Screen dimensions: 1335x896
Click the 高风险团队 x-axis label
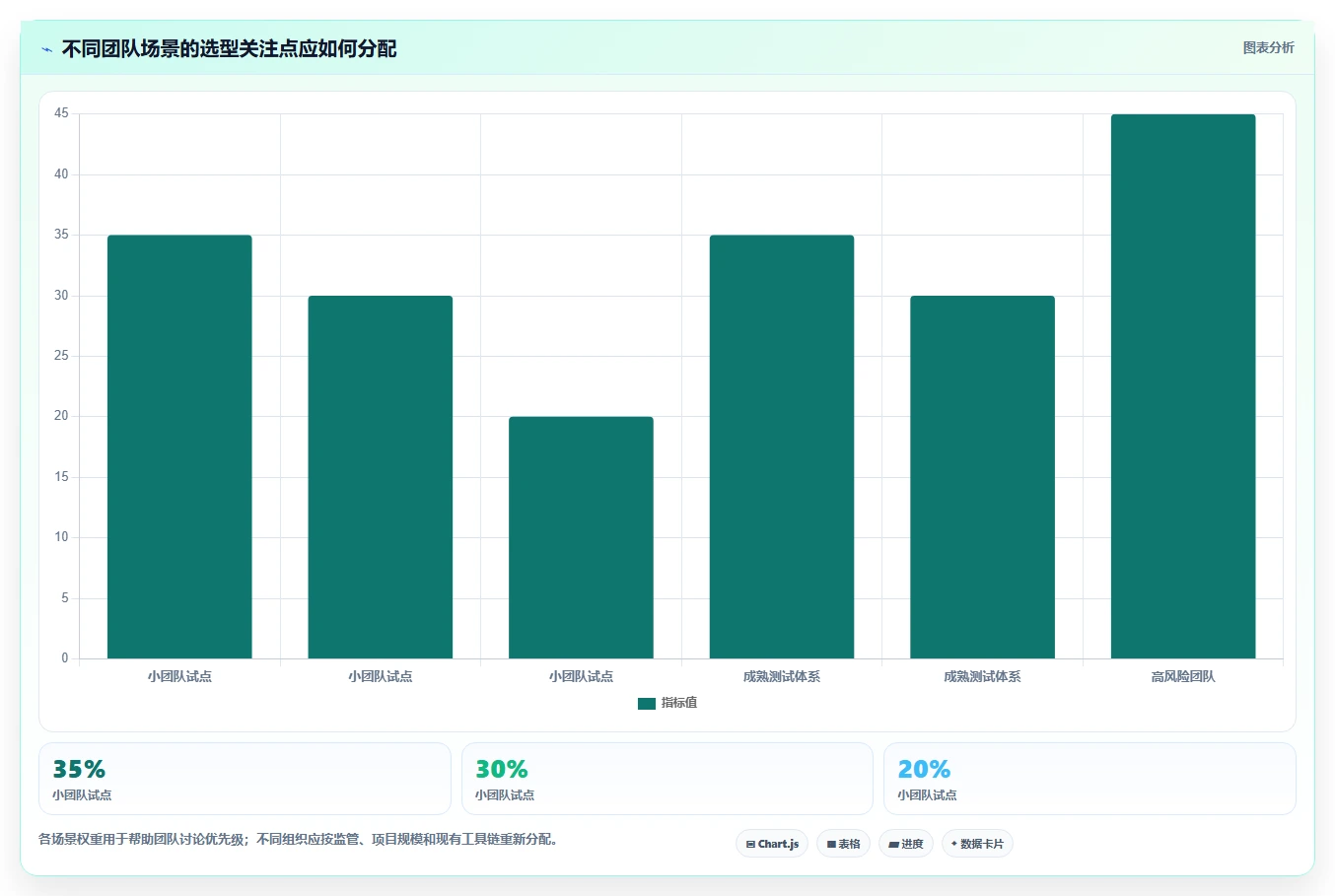pos(1183,676)
